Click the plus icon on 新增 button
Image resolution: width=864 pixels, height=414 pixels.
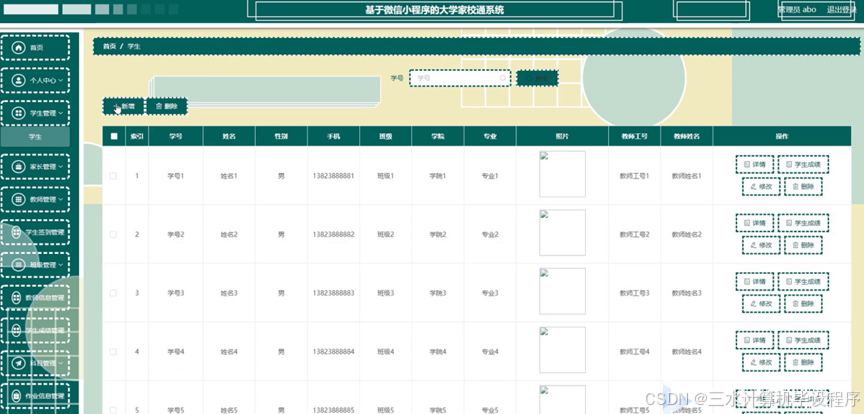pos(115,106)
